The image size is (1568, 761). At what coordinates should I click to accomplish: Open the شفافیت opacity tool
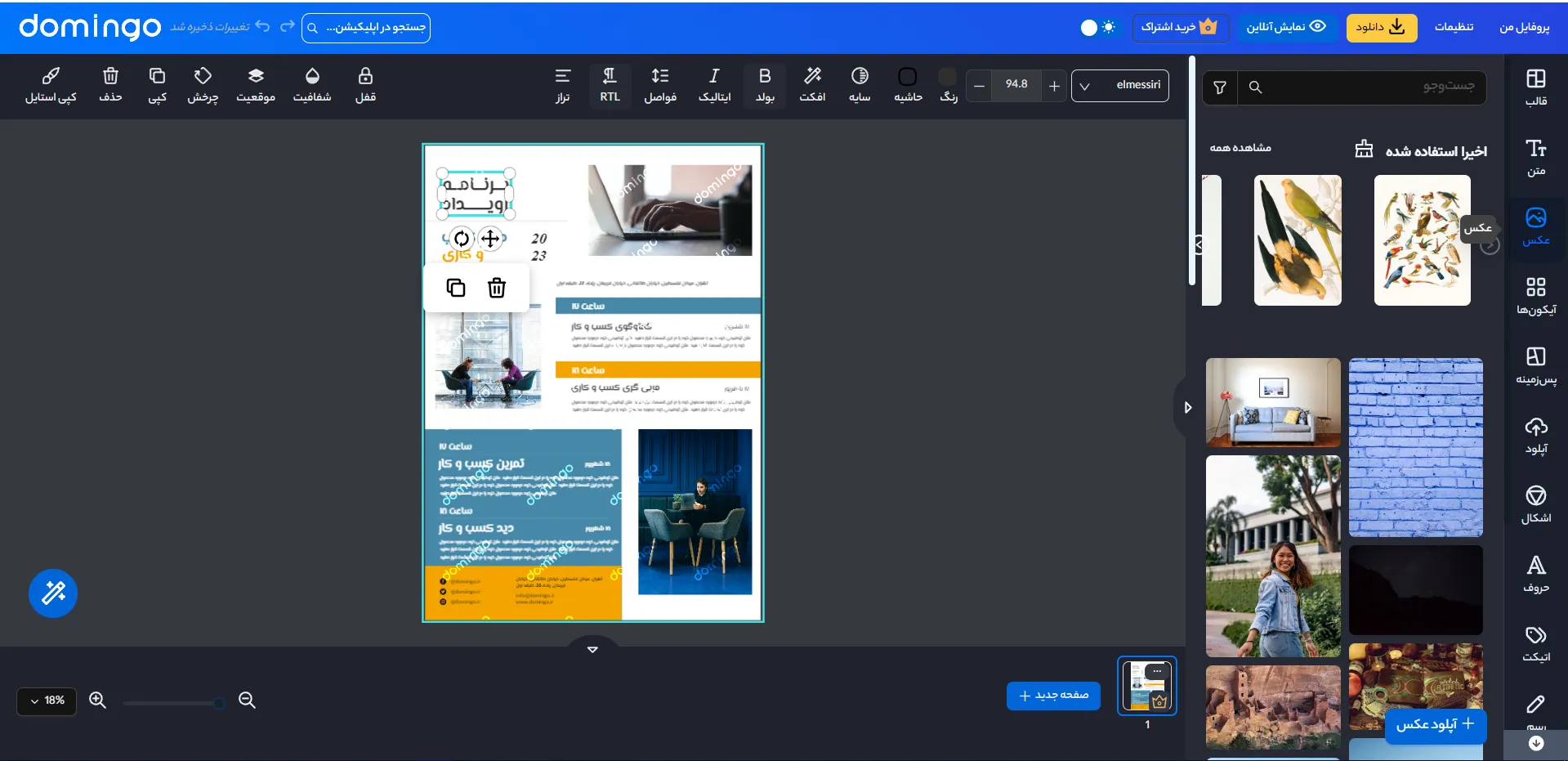coord(312,85)
